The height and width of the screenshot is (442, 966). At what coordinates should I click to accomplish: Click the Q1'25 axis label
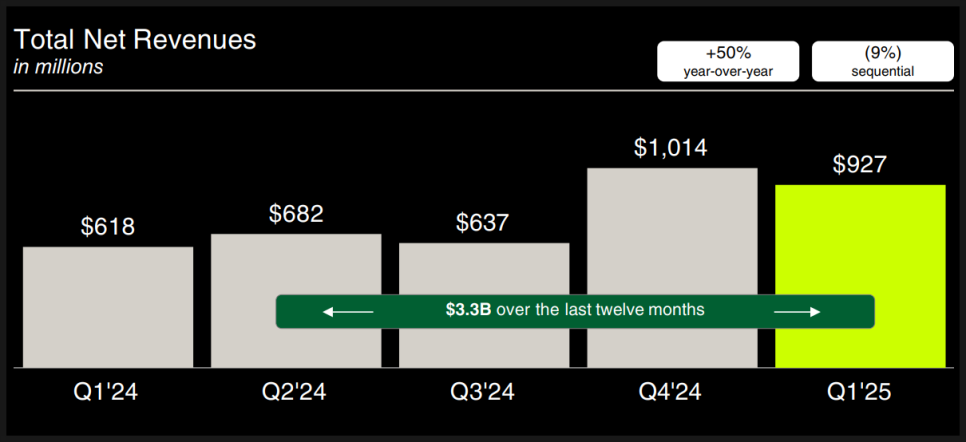pos(861,392)
